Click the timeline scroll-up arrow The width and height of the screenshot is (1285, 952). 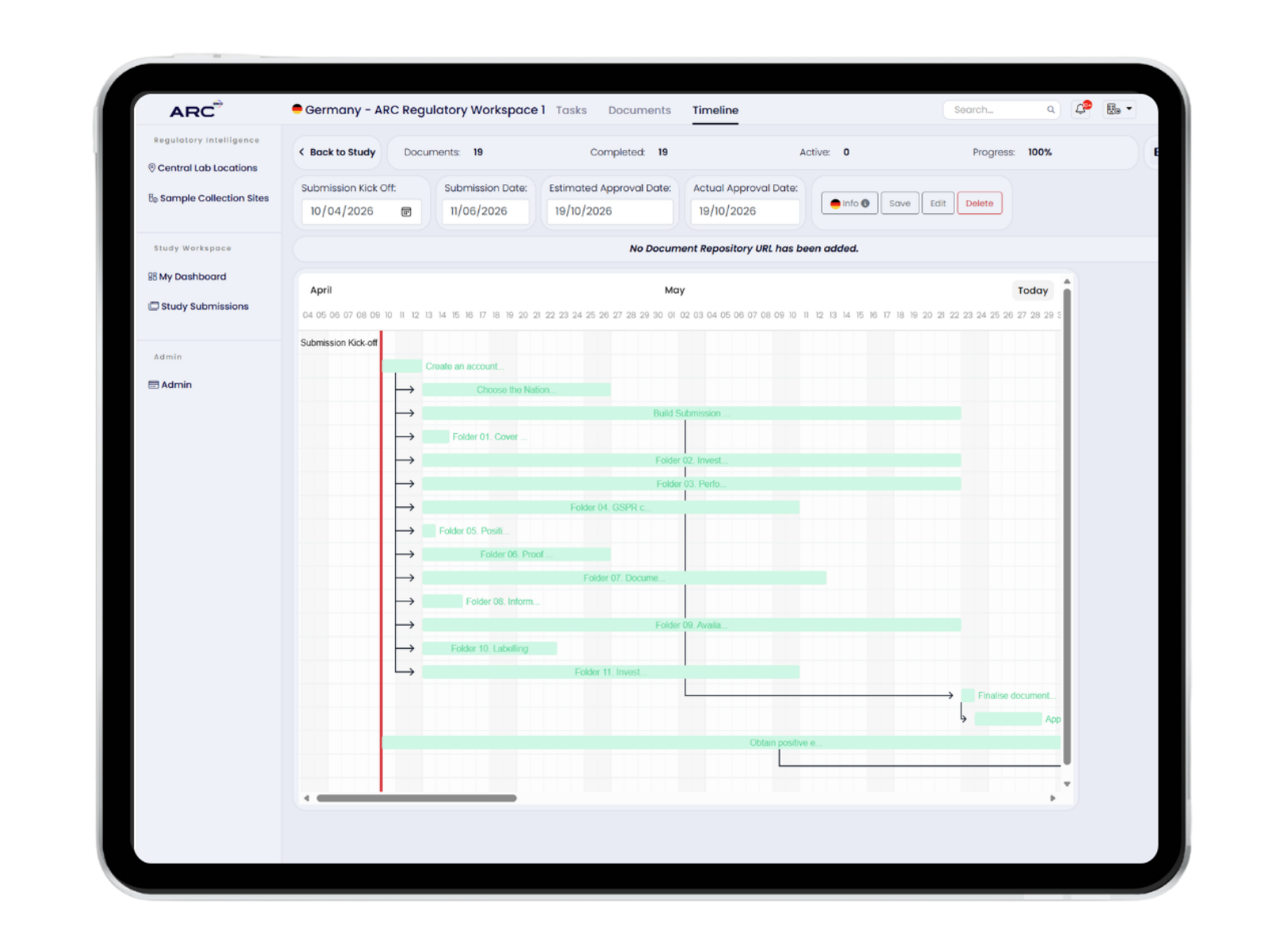click(x=1067, y=282)
